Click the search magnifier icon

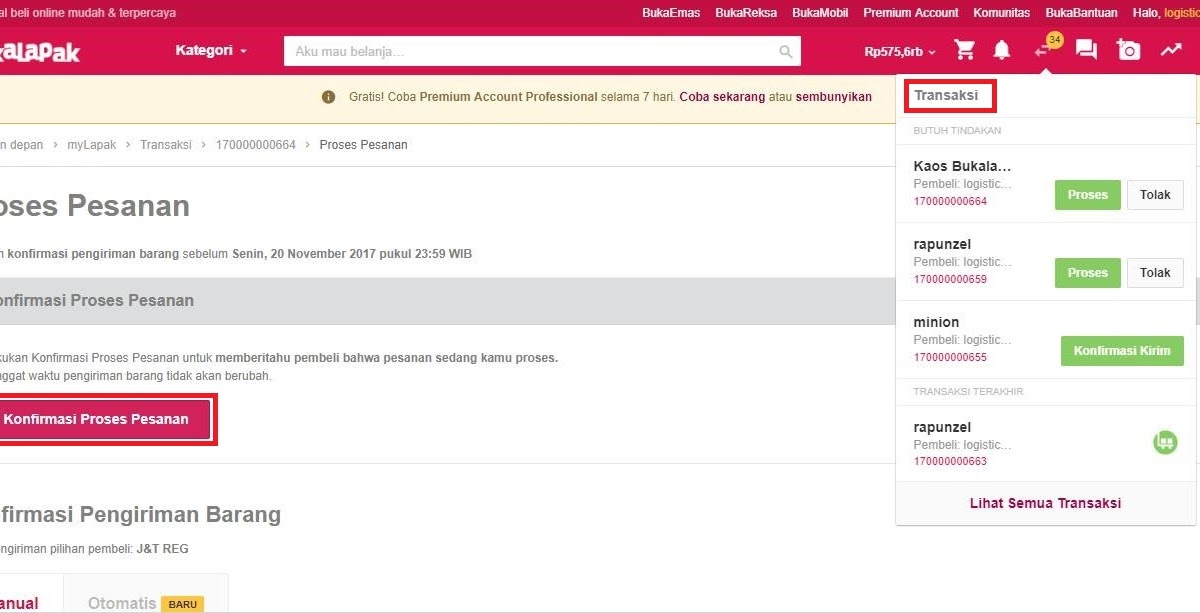(786, 52)
